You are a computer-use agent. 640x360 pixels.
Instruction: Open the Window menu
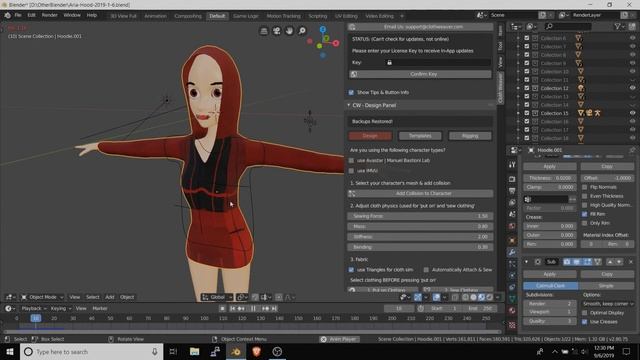(72, 15)
